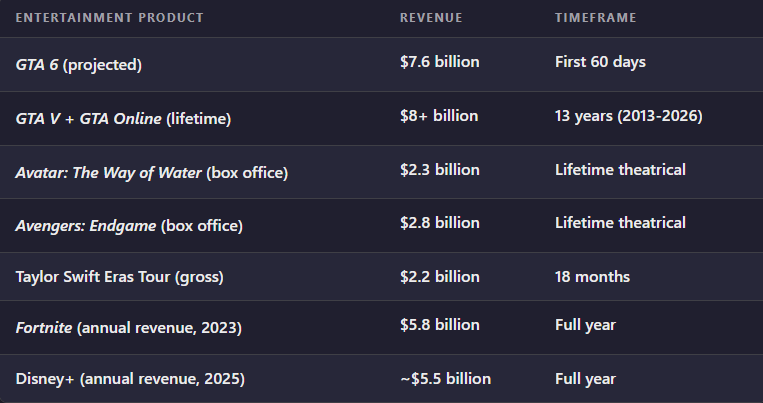Select the $2.8 billion revenue cell
Image resolution: width=763 pixels, height=403 pixels.
point(440,222)
